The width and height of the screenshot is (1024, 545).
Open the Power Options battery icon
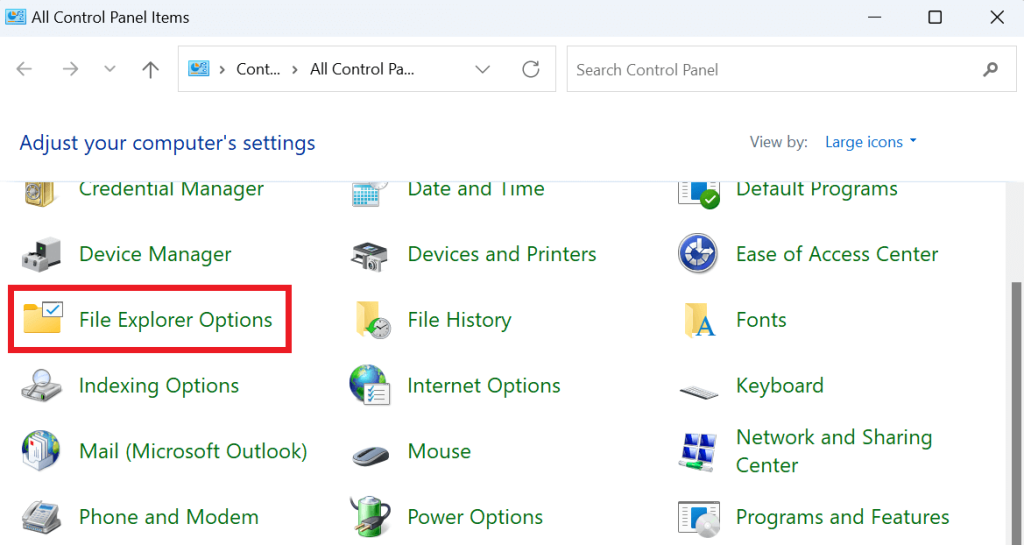point(370,516)
